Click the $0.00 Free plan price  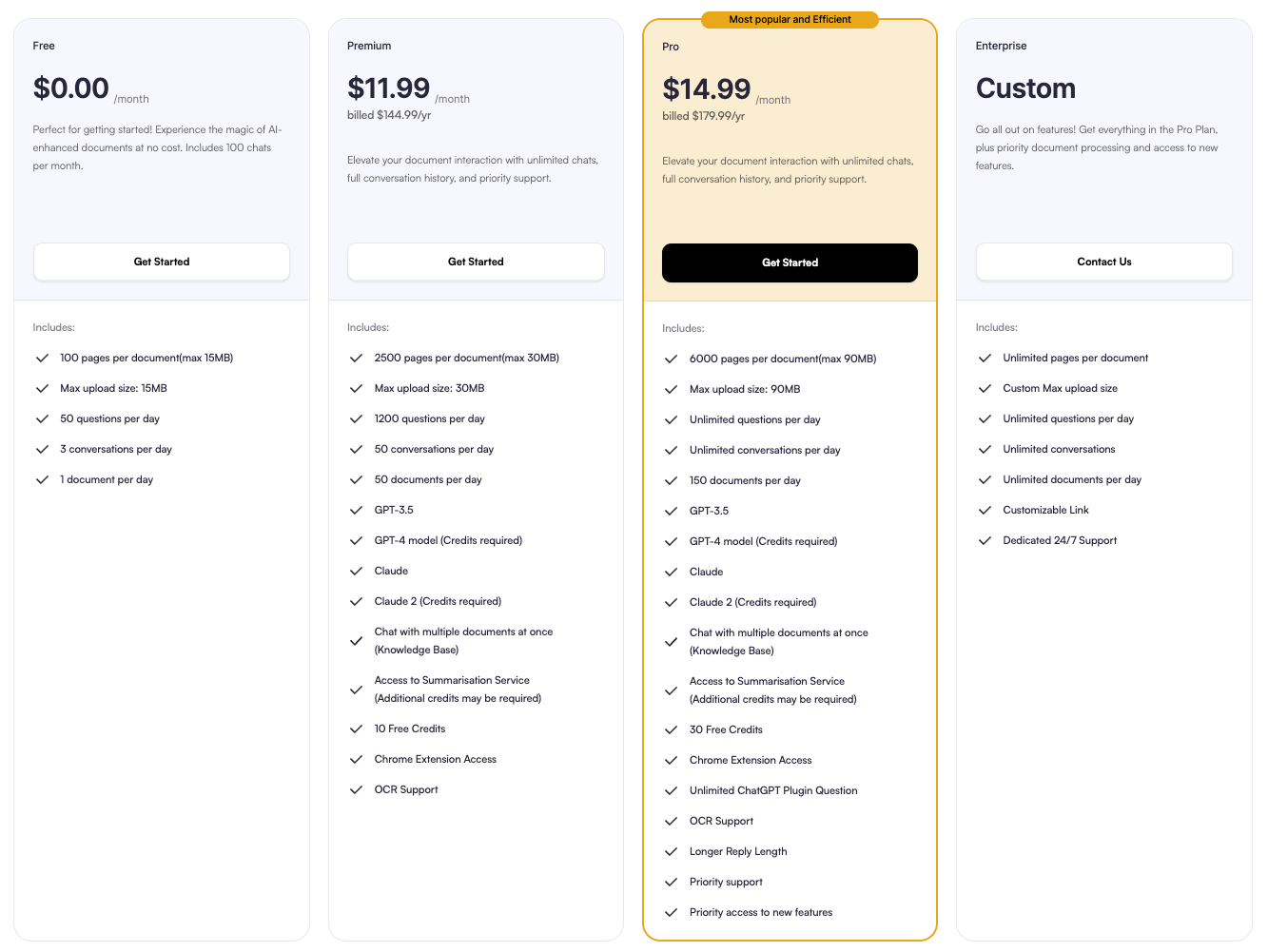[71, 88]
